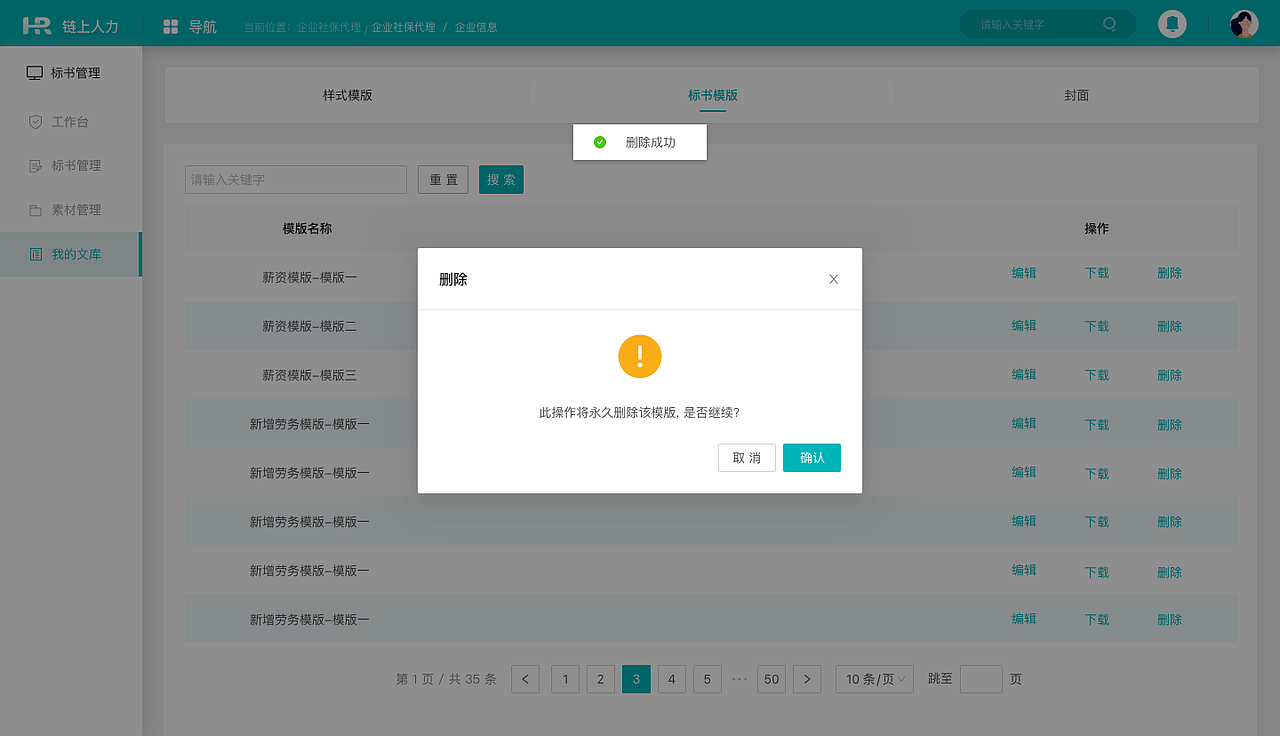
Task: Switch to the 样式模版 tab
Action: pyautogui.click(x=347, y=95)
